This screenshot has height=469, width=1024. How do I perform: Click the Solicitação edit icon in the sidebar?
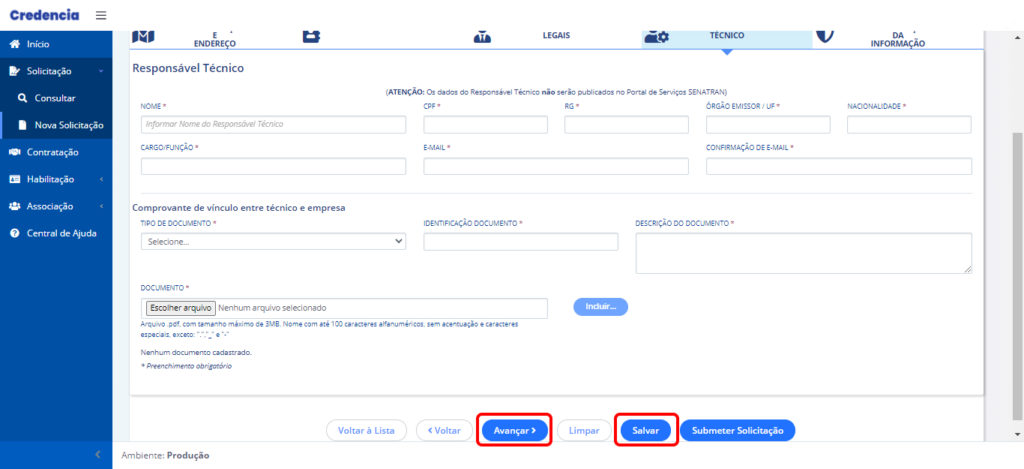pyautogui.click(x=14, y=71)
